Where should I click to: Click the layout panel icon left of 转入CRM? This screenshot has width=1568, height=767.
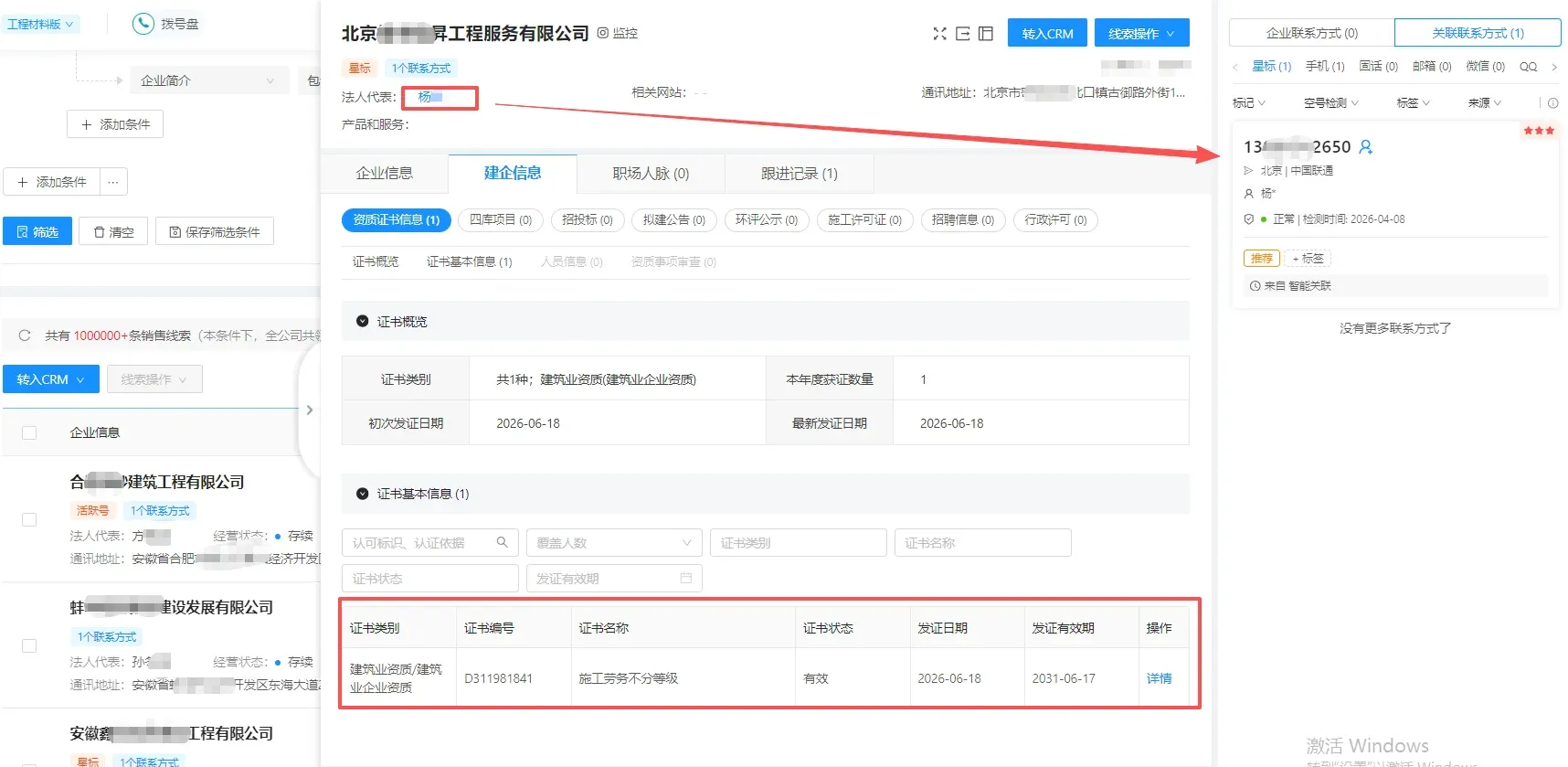986,34
